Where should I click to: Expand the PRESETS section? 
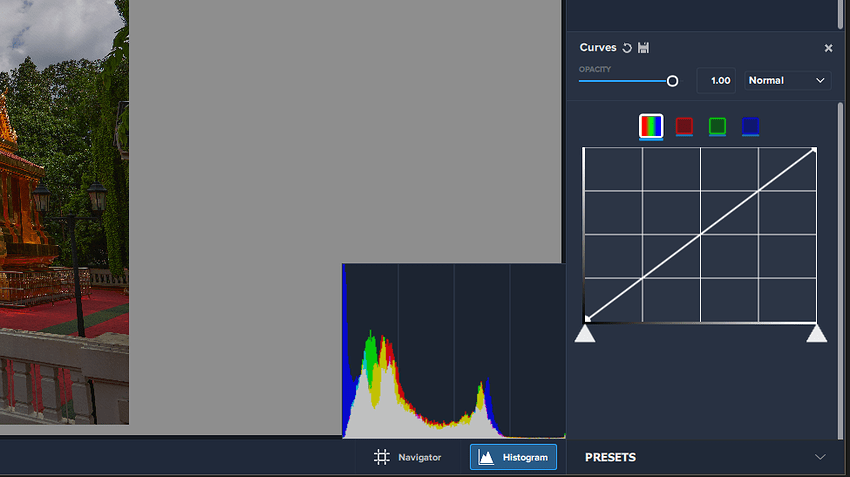(x=820, y=457)
